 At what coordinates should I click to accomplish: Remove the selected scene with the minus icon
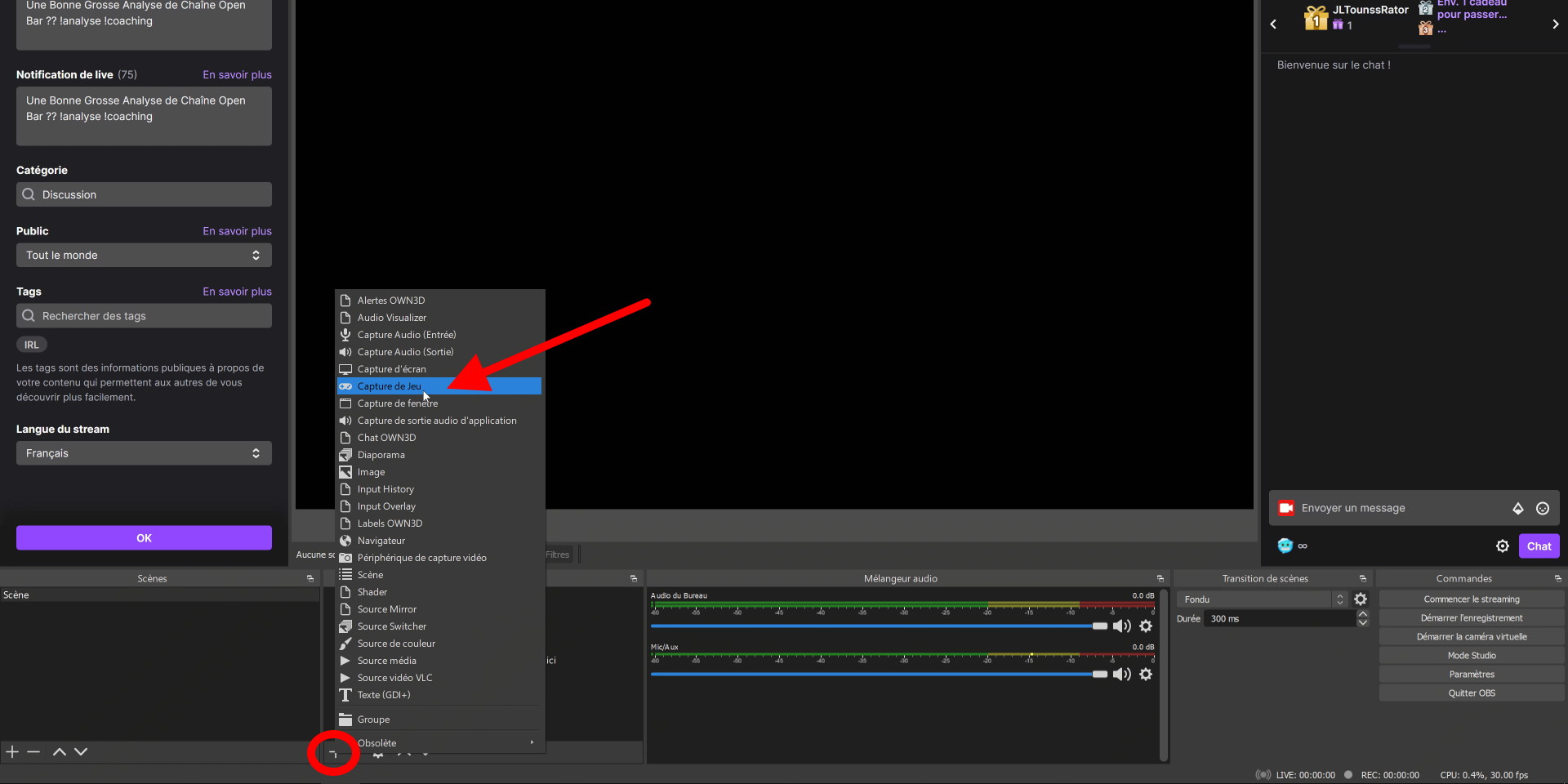pos(33,751)
